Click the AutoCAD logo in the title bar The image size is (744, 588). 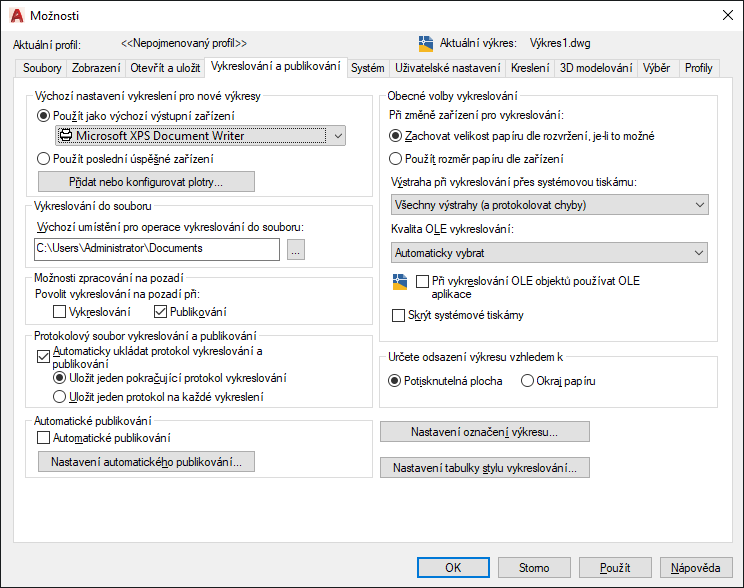(16, 15)
